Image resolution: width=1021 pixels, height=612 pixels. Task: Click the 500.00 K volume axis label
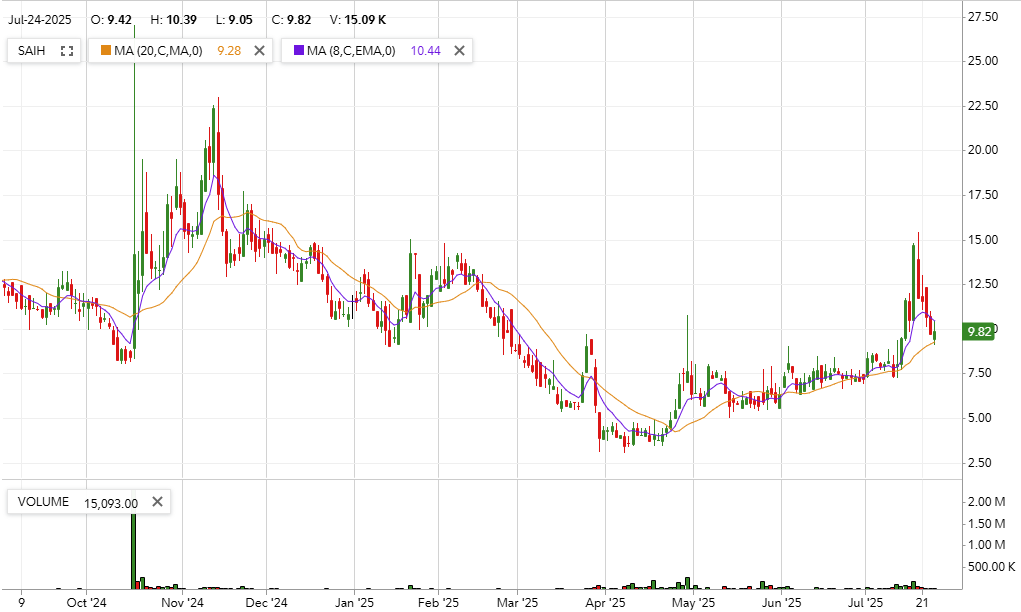click(991, 567)
